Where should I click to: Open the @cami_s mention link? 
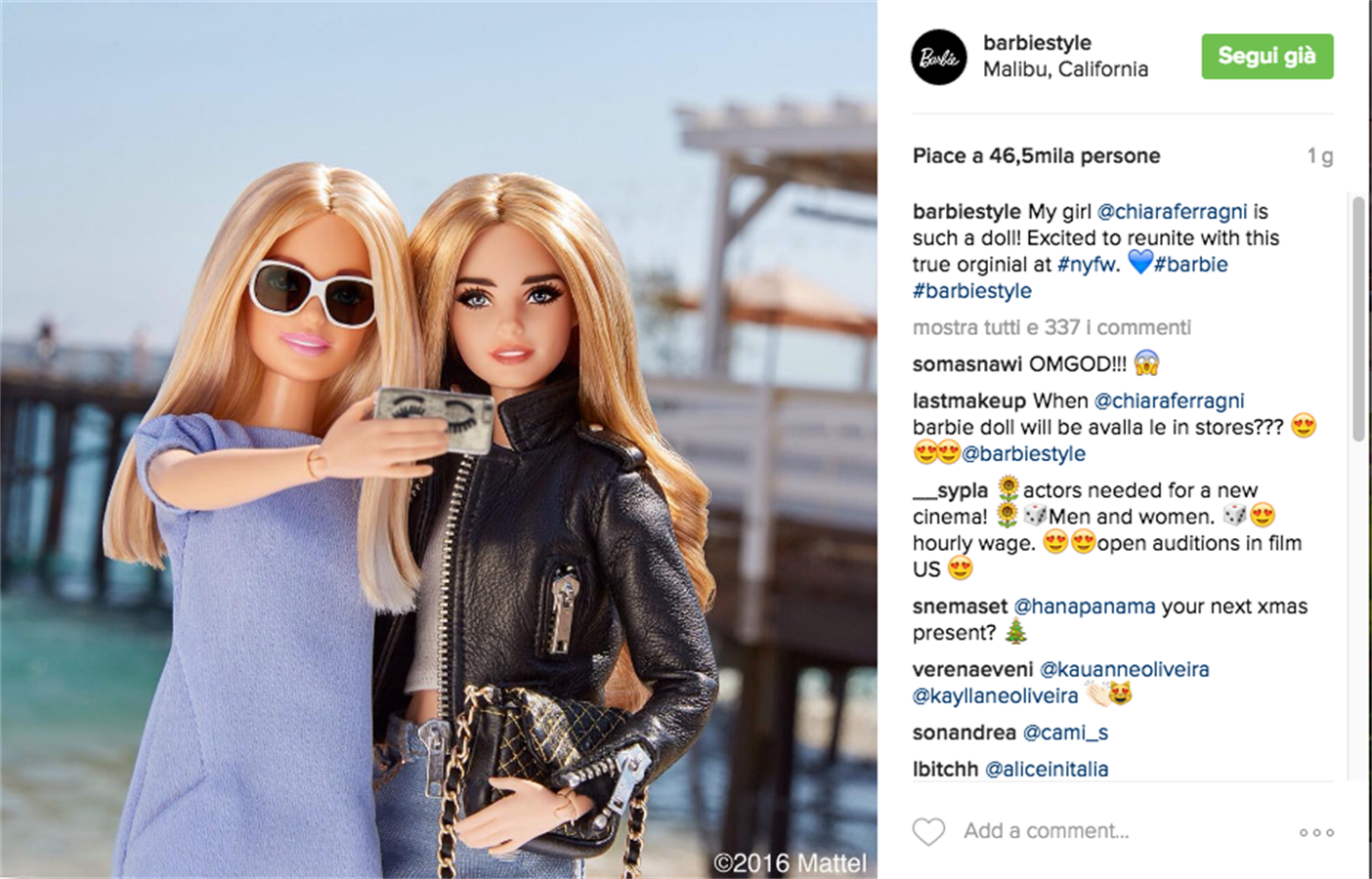click(x=1065, y=732)
